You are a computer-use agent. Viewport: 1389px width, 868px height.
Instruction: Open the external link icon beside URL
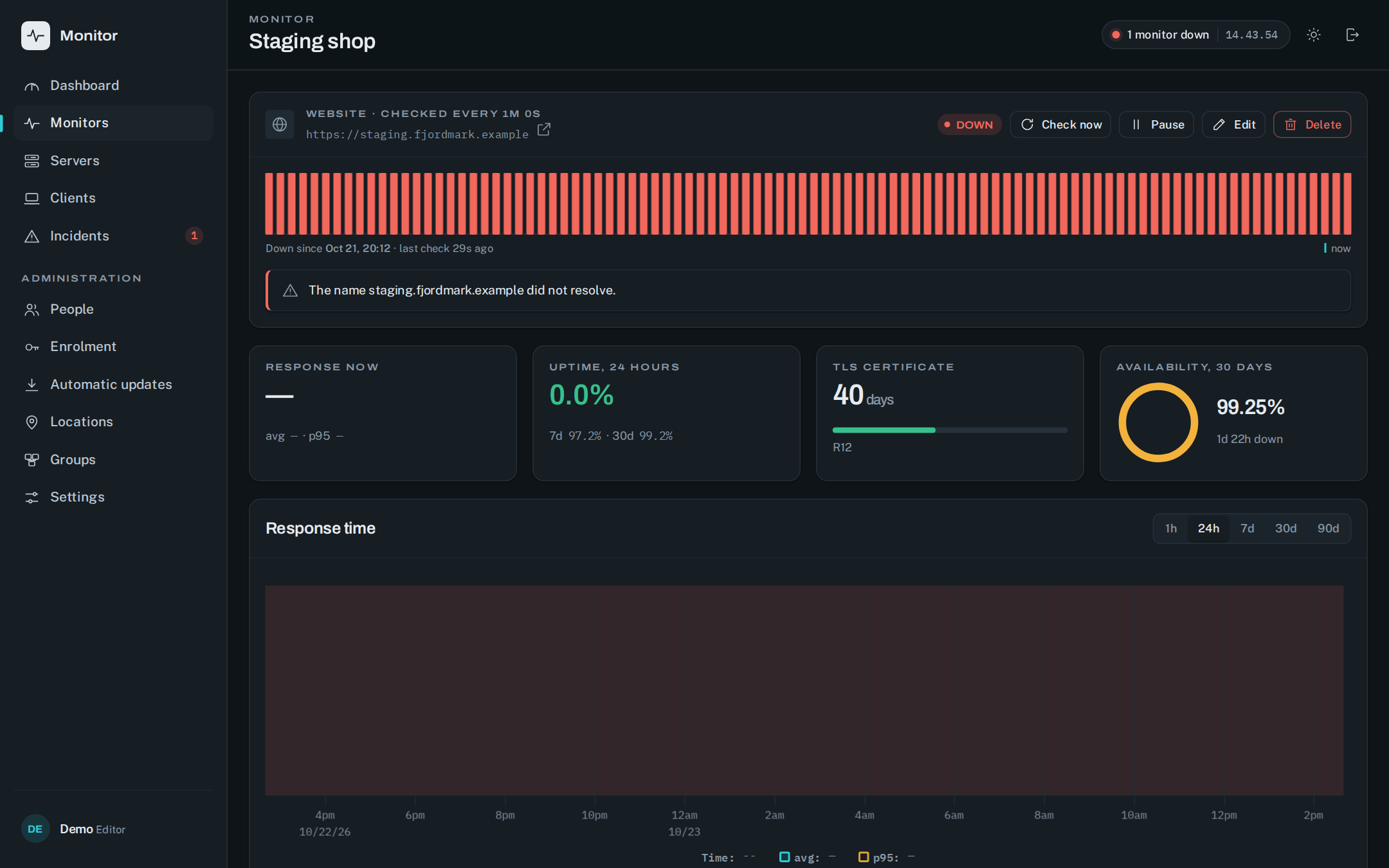[x=544, y=129]
